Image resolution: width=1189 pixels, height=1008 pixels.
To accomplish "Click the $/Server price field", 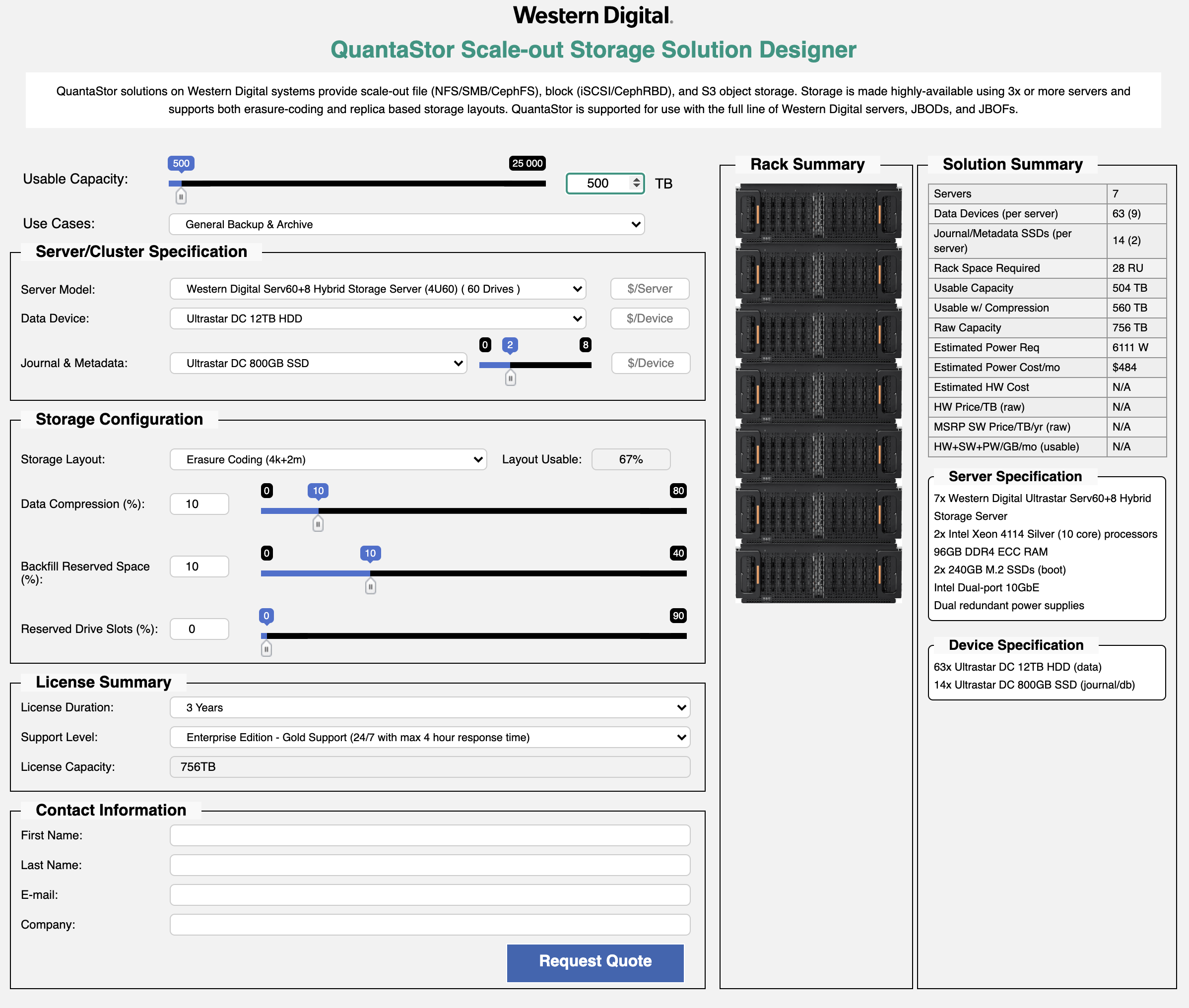I will (650, 289).
